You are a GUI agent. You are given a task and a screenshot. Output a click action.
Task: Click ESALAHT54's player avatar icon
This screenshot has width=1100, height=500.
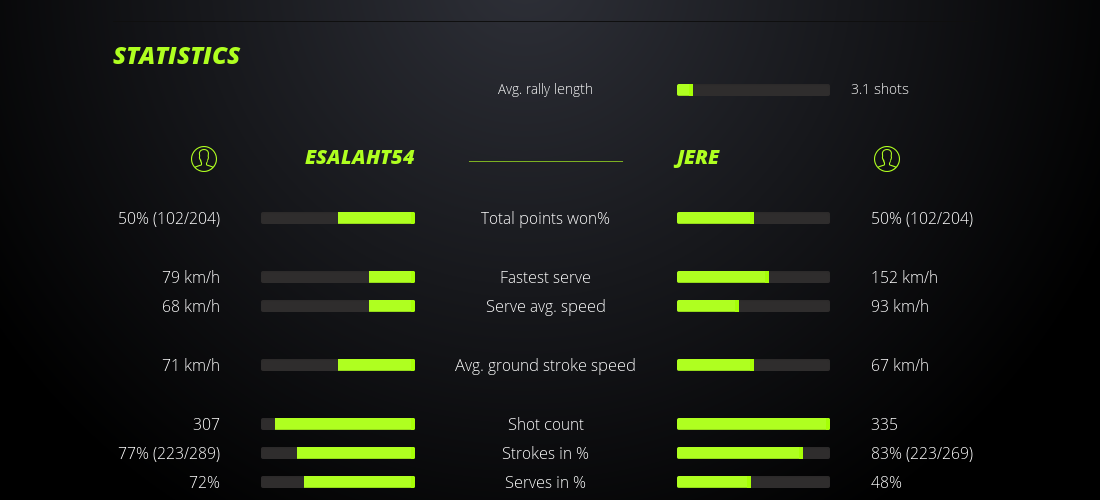204,158
